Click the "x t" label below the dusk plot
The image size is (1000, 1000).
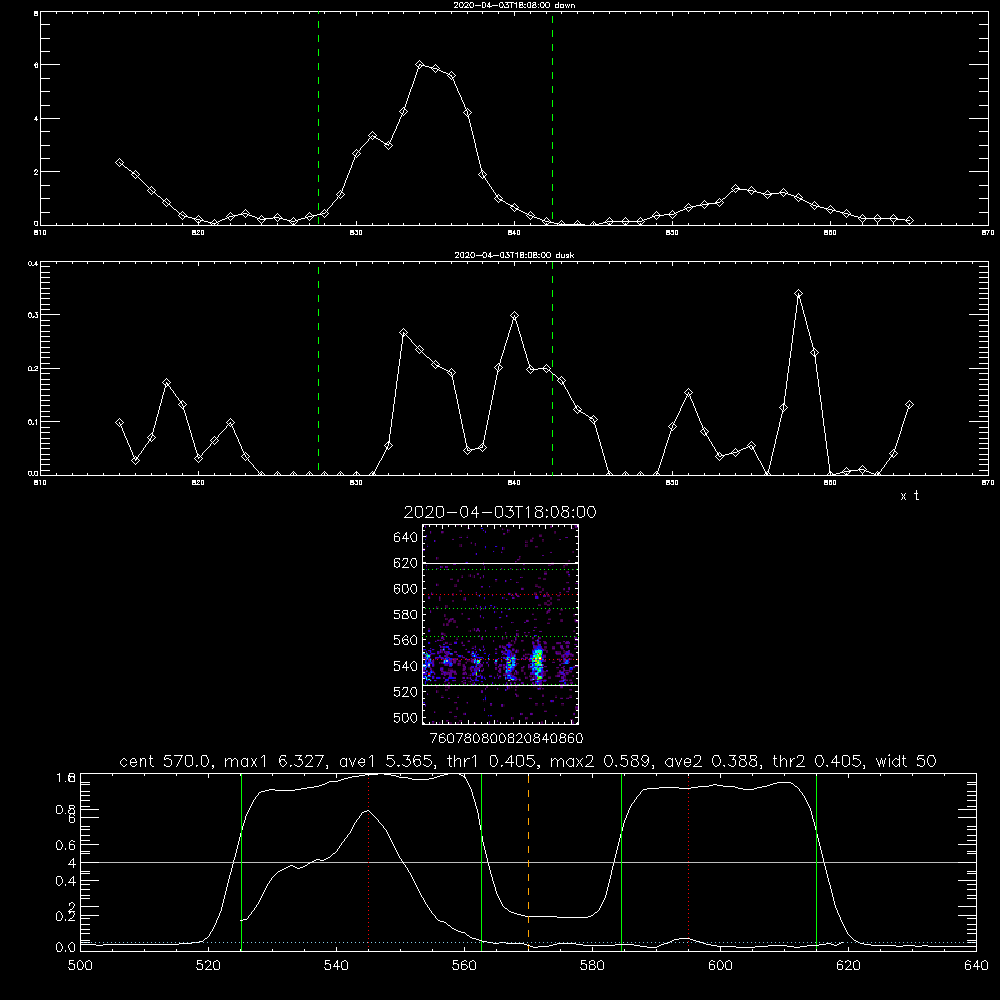pyautogui.click(x=910, y=496)
